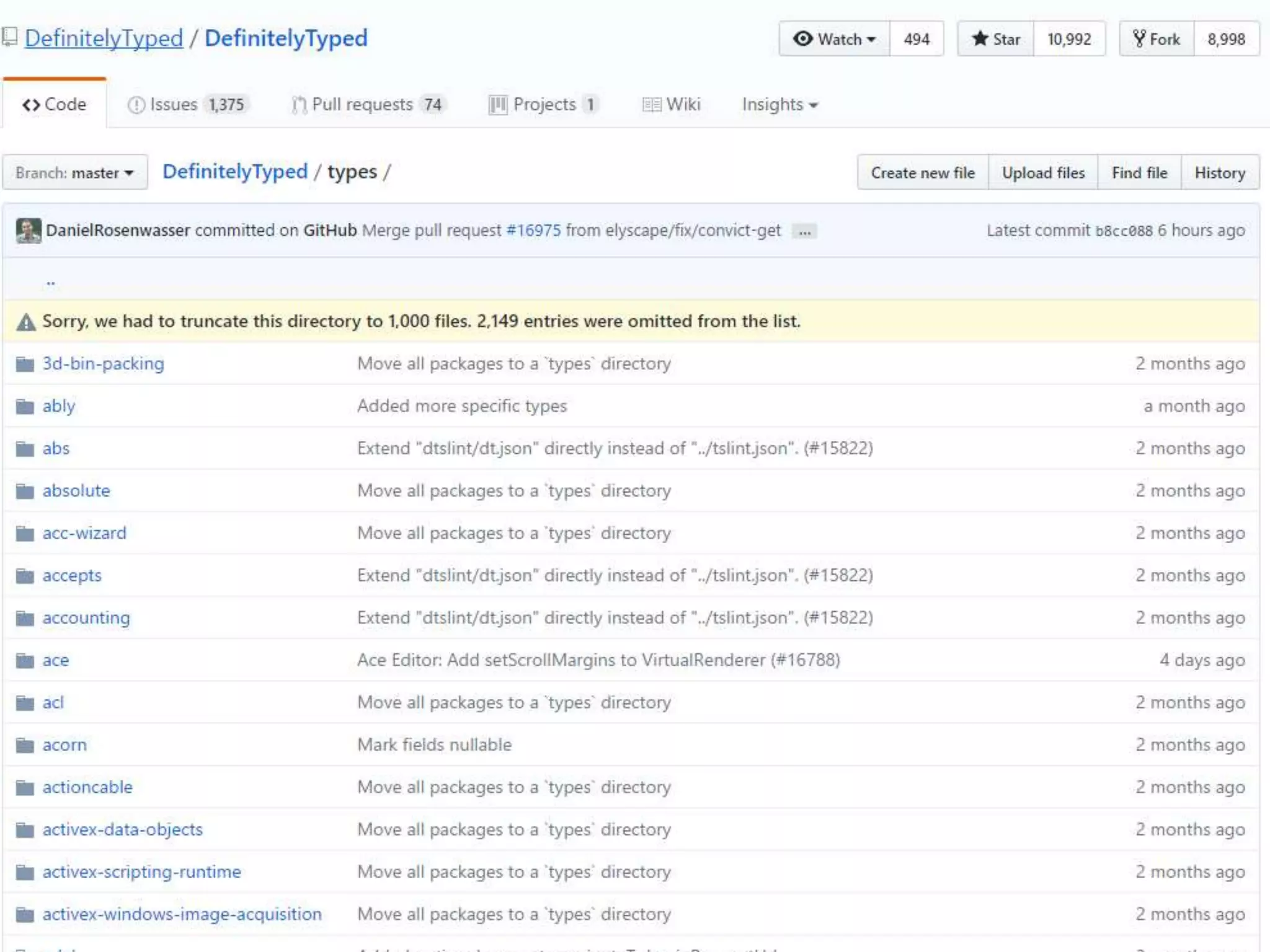Open the 3d-bin-packing folder
Image resolution: width=1270 pixels, height=952 pixels.
[103, 364]
